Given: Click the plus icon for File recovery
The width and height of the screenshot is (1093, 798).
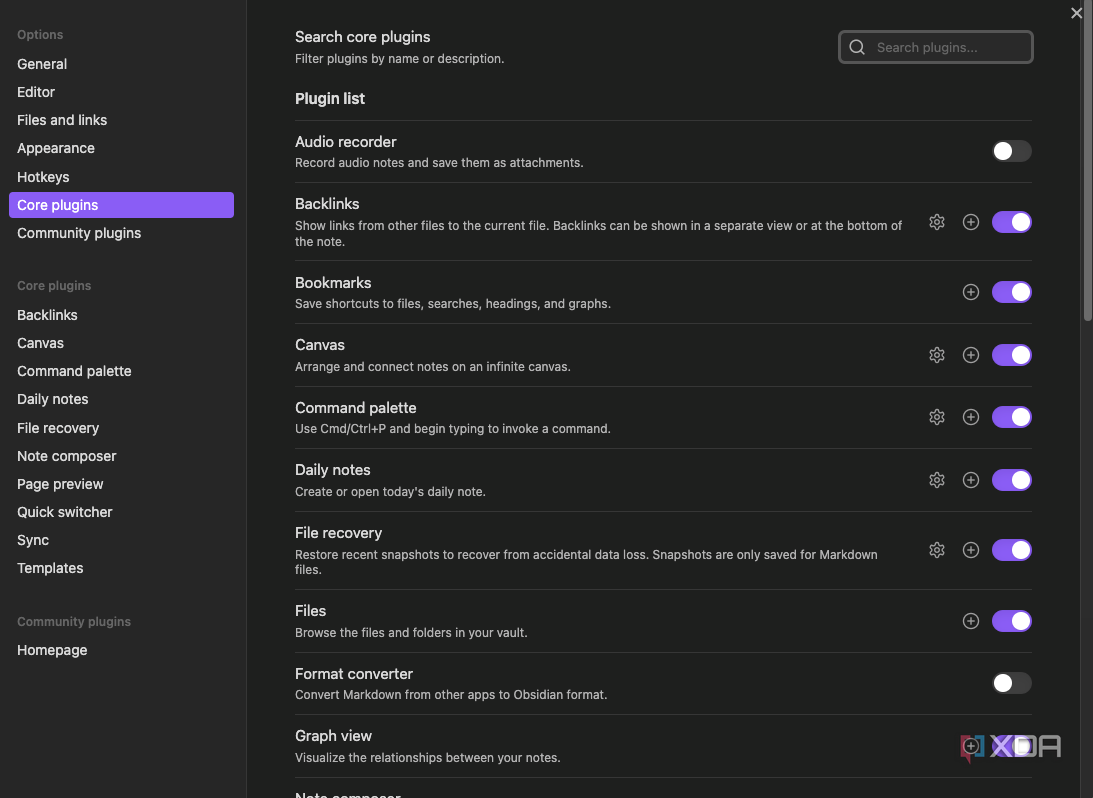Looking at the screenshot, I should (x=971, y=550).
